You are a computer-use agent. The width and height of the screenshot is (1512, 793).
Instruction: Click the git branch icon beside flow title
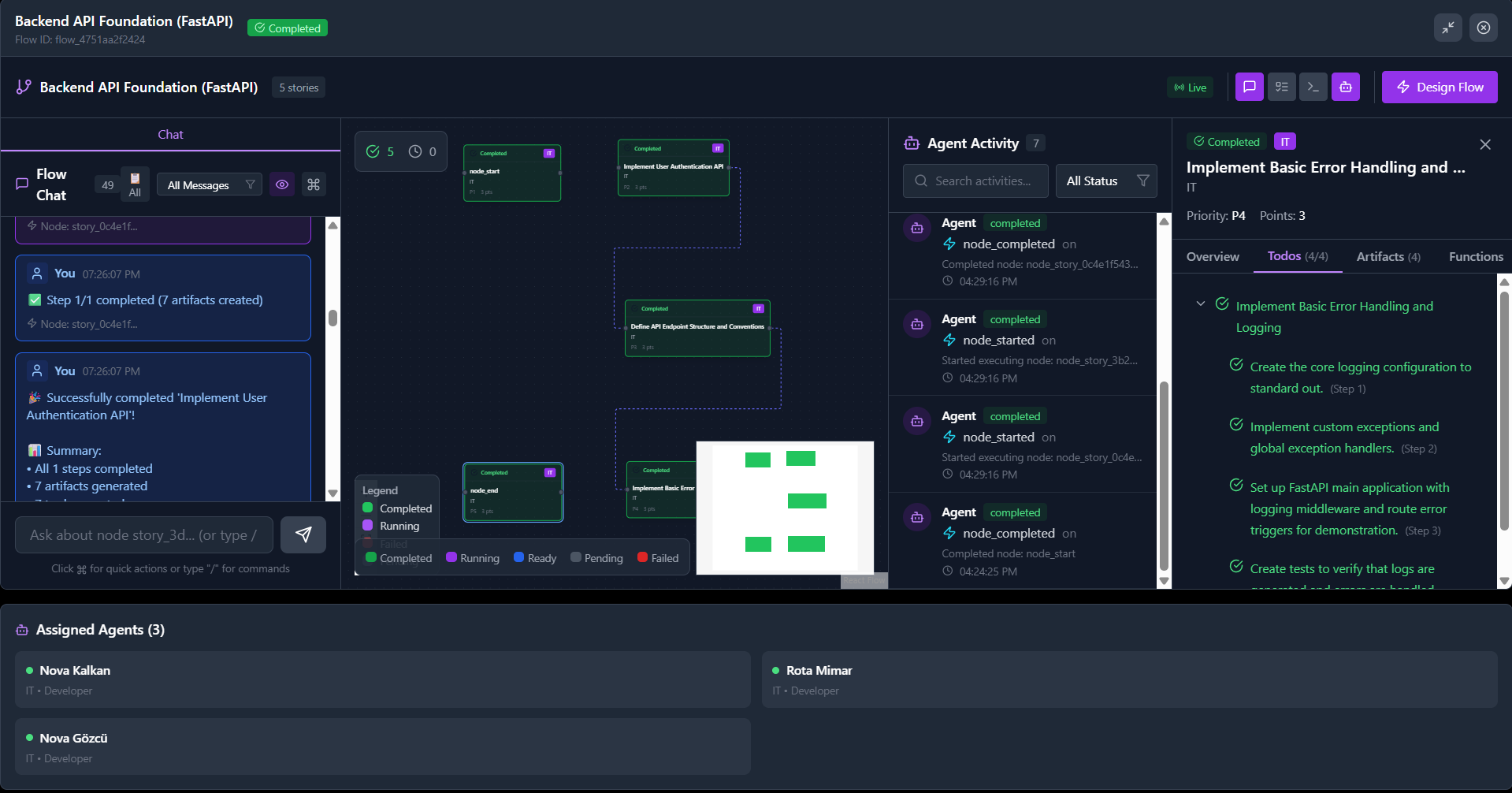(x=24, y=87)
